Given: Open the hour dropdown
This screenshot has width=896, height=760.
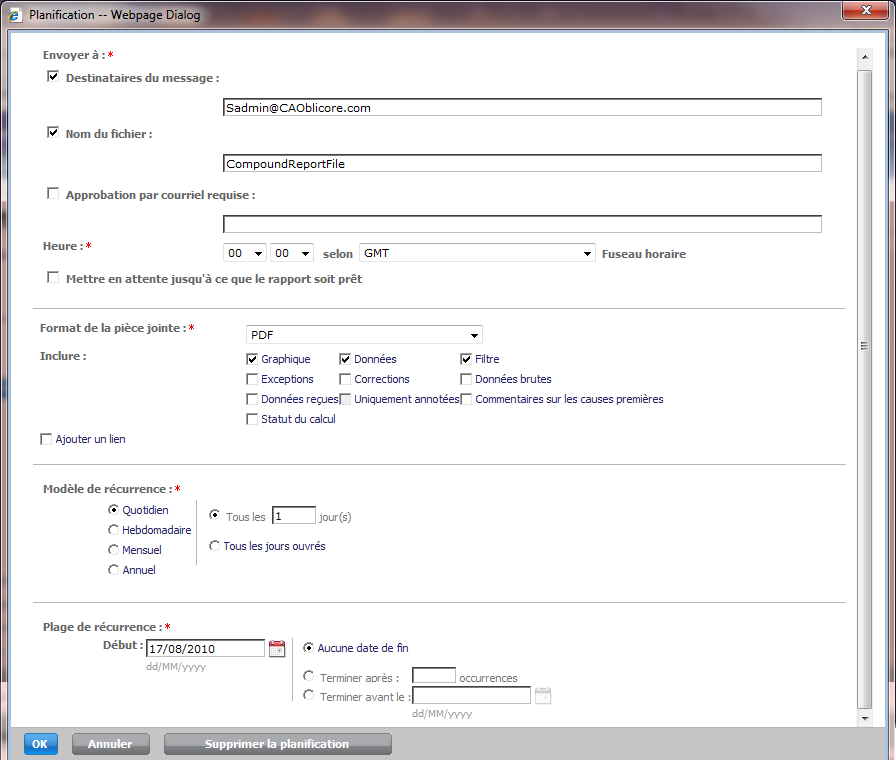Looking at the screenshot, I should pos(245,253).
